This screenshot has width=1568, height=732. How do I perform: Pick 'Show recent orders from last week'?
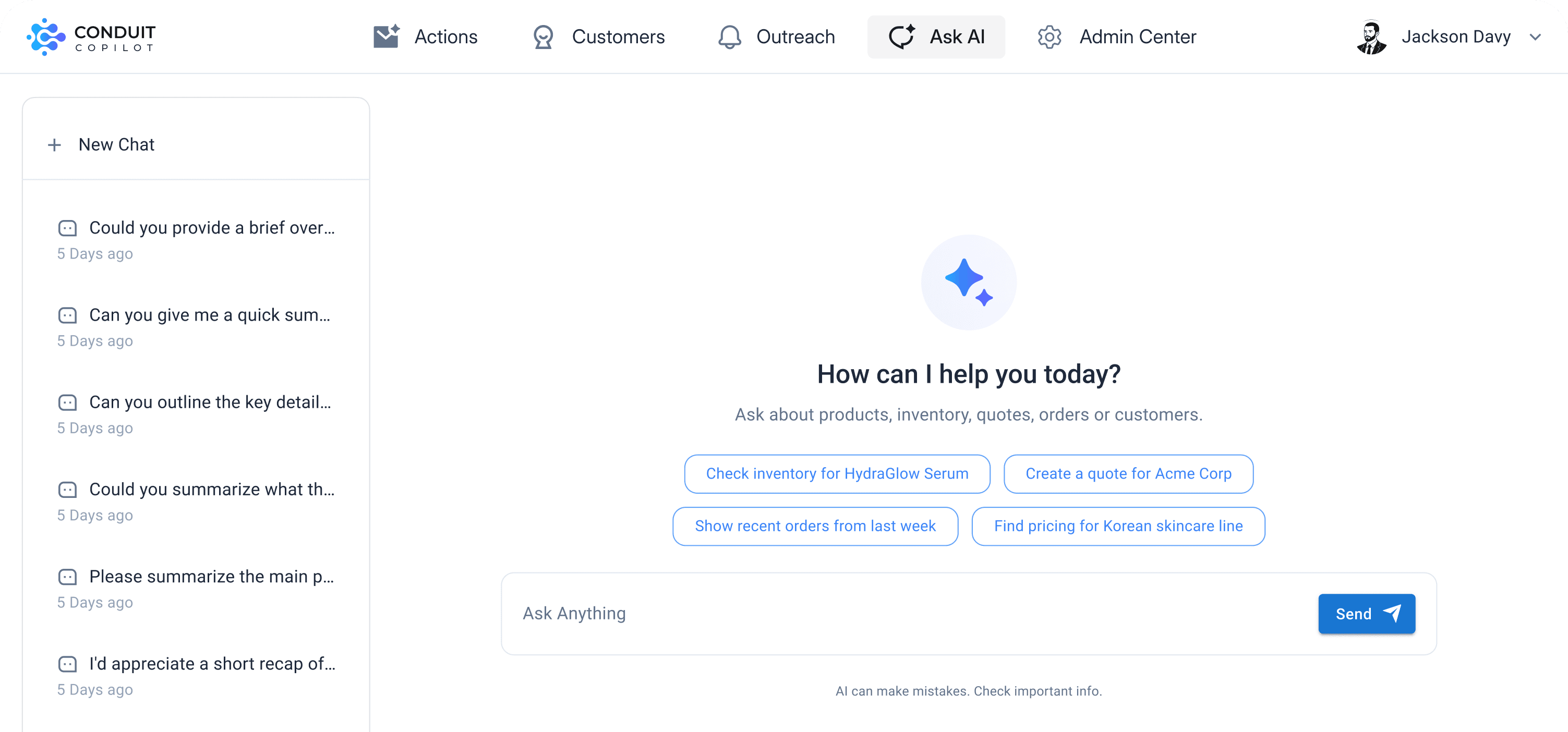pyautogui.click(x=814, y=527)
